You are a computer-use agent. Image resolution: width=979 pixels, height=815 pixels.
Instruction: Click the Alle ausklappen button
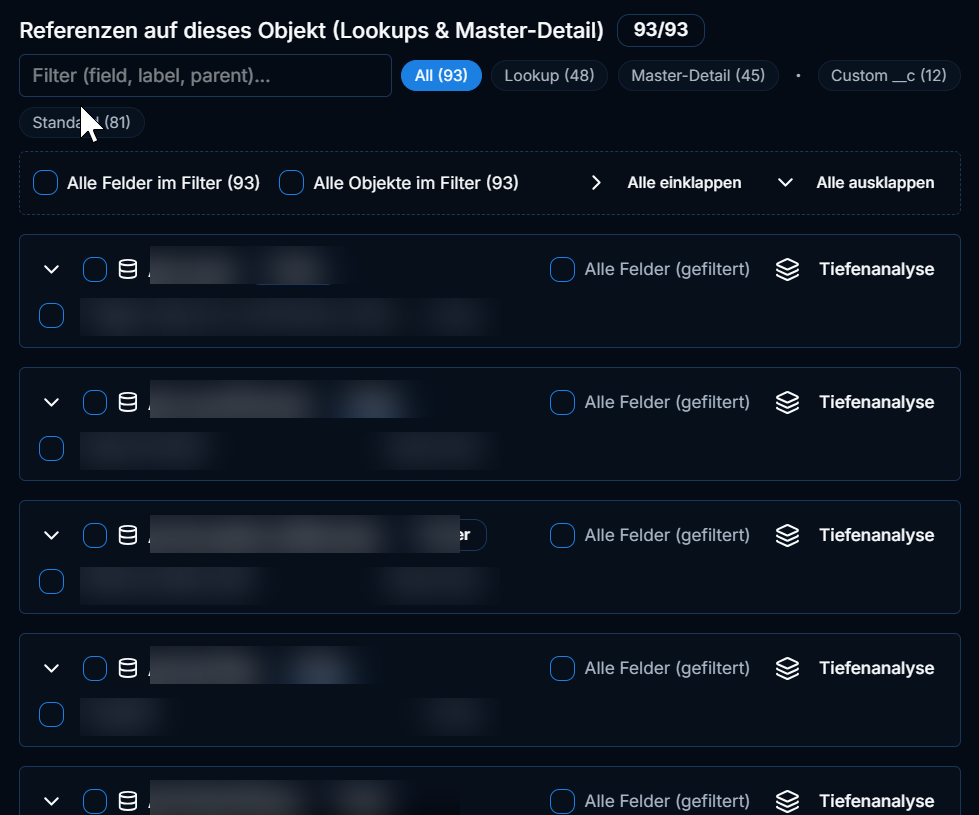pyautogui.click(x=875, y=183)
